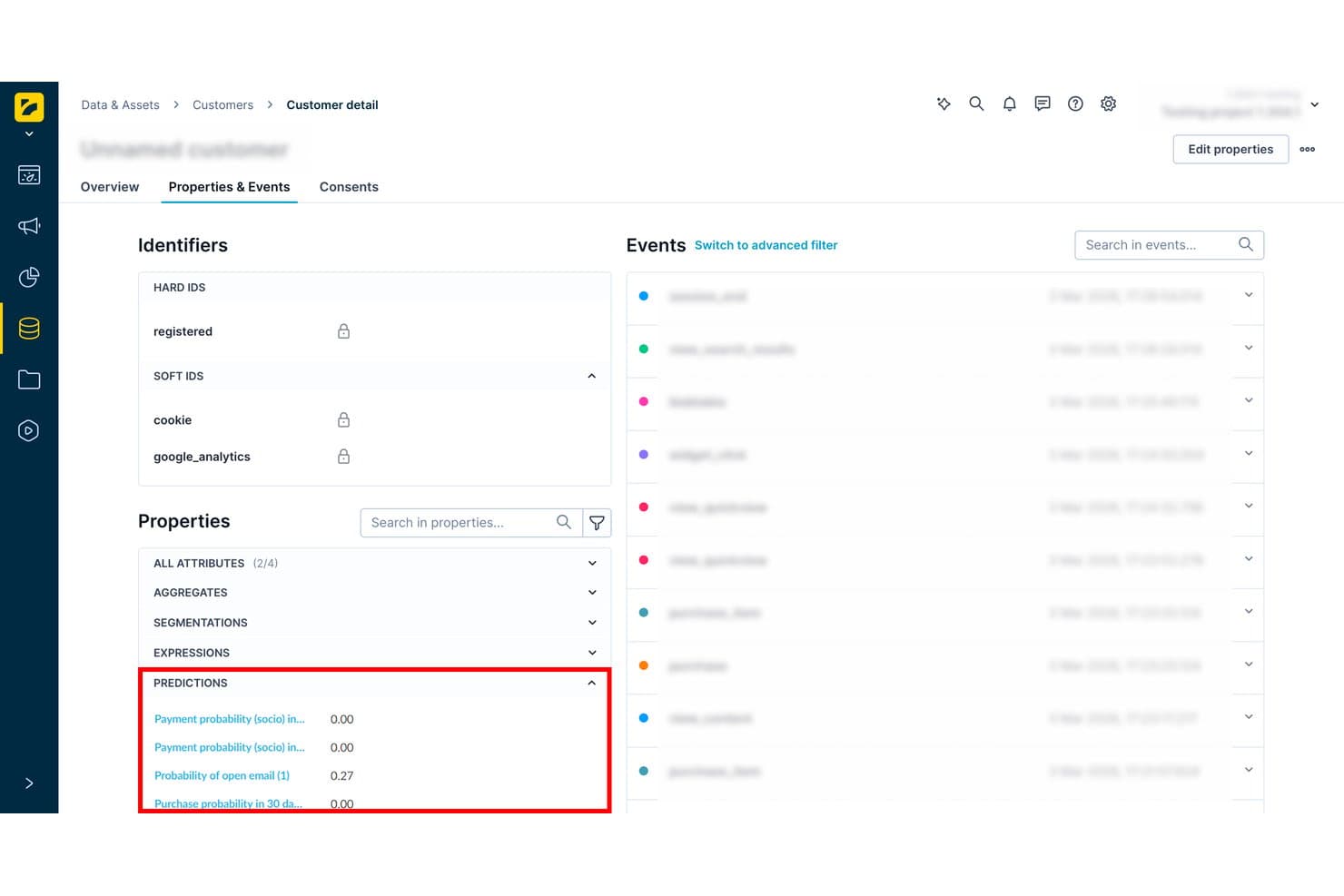
Task: Click the lock icon next to google_analytics
Action: point(343,457)
